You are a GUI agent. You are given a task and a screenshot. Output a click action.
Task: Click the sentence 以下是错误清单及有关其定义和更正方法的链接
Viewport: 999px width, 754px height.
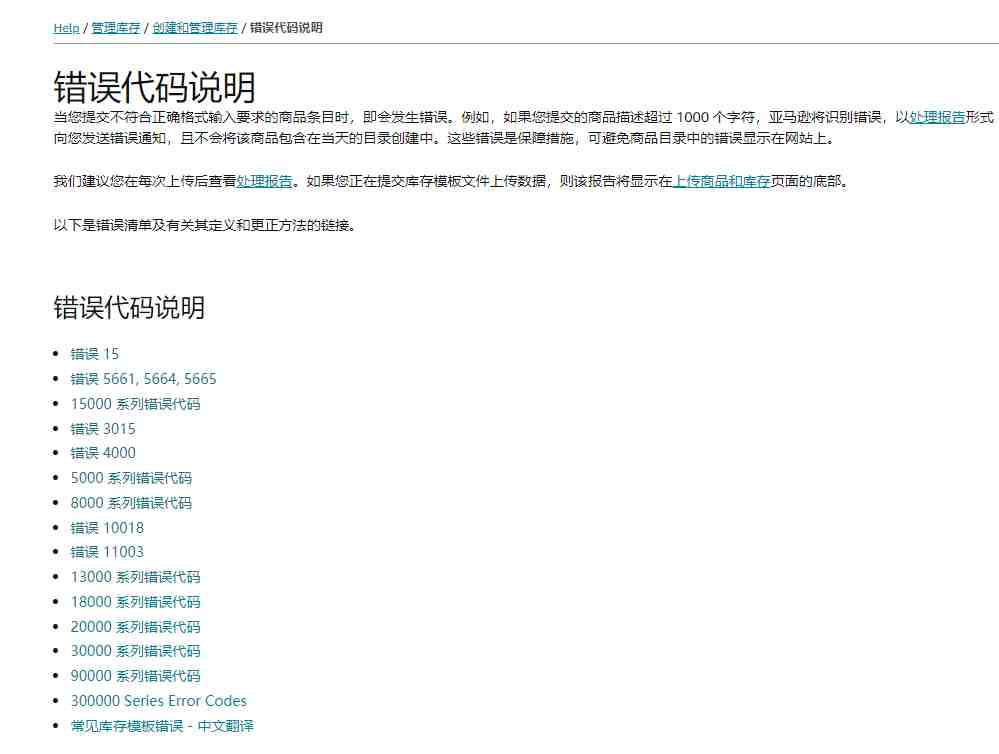coord(204,225)
